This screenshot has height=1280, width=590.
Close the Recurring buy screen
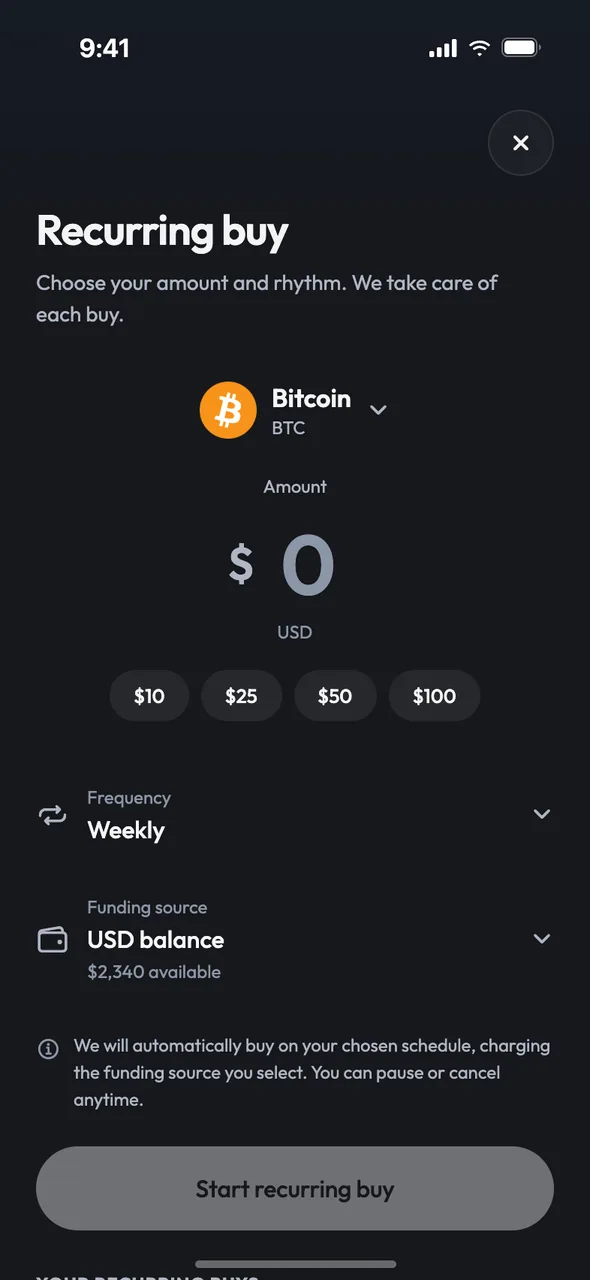coord(520,143)
